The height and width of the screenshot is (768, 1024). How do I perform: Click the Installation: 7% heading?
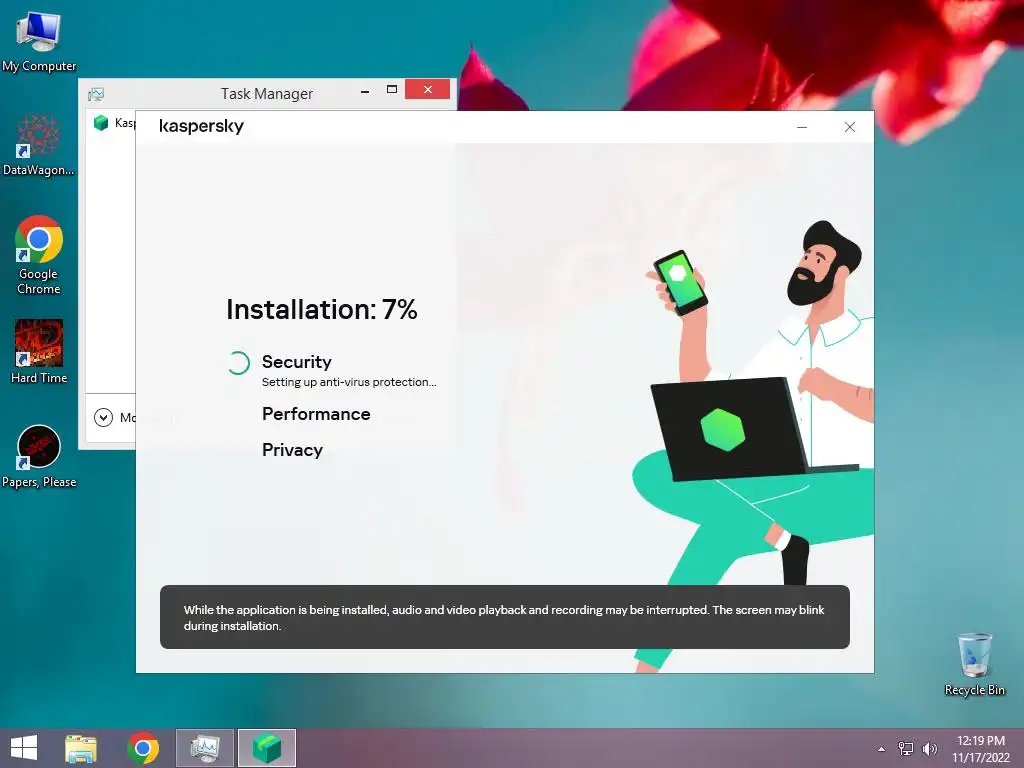[321, 310]
